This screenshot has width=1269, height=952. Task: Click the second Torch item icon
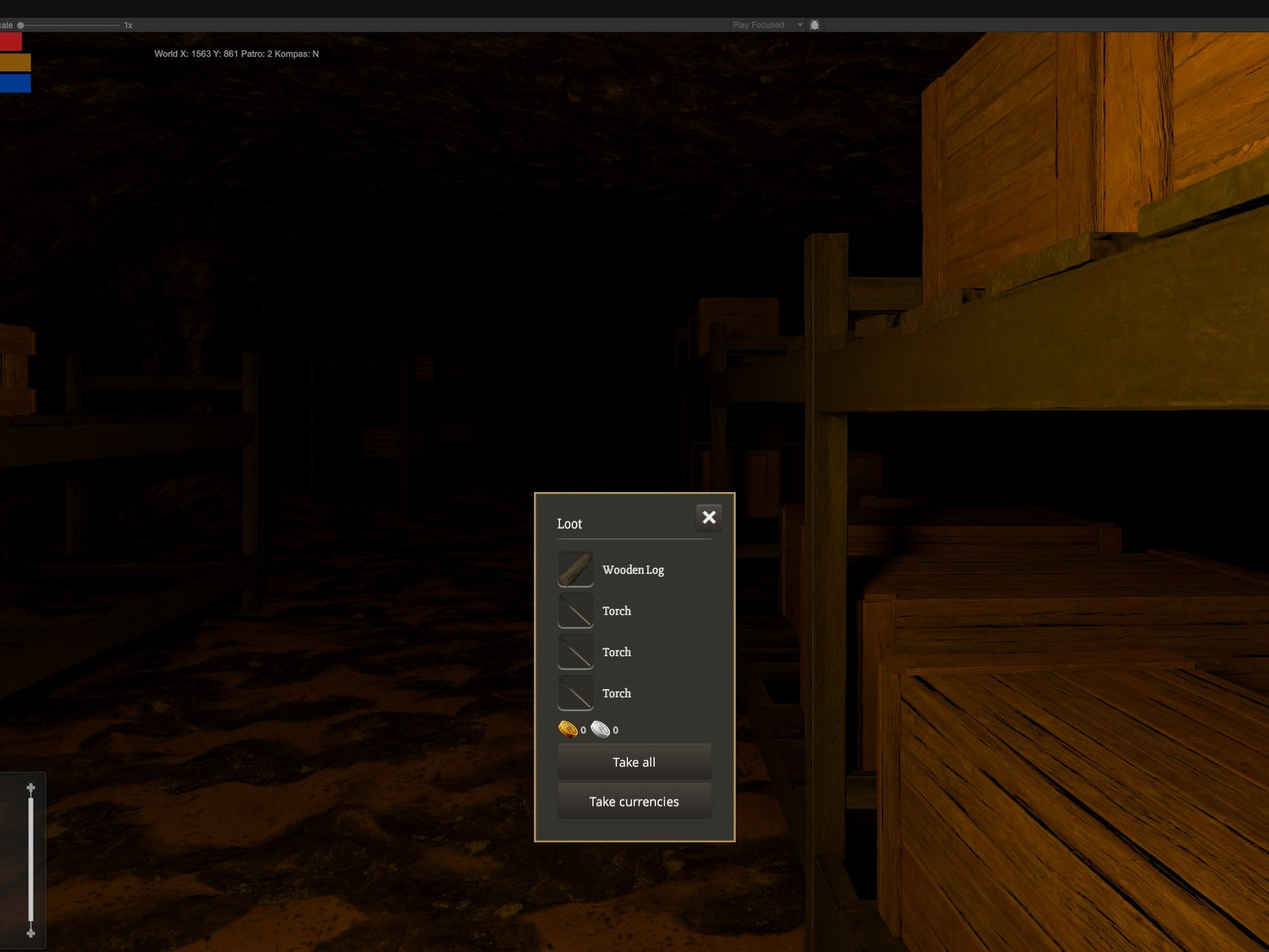coord(575,652)
